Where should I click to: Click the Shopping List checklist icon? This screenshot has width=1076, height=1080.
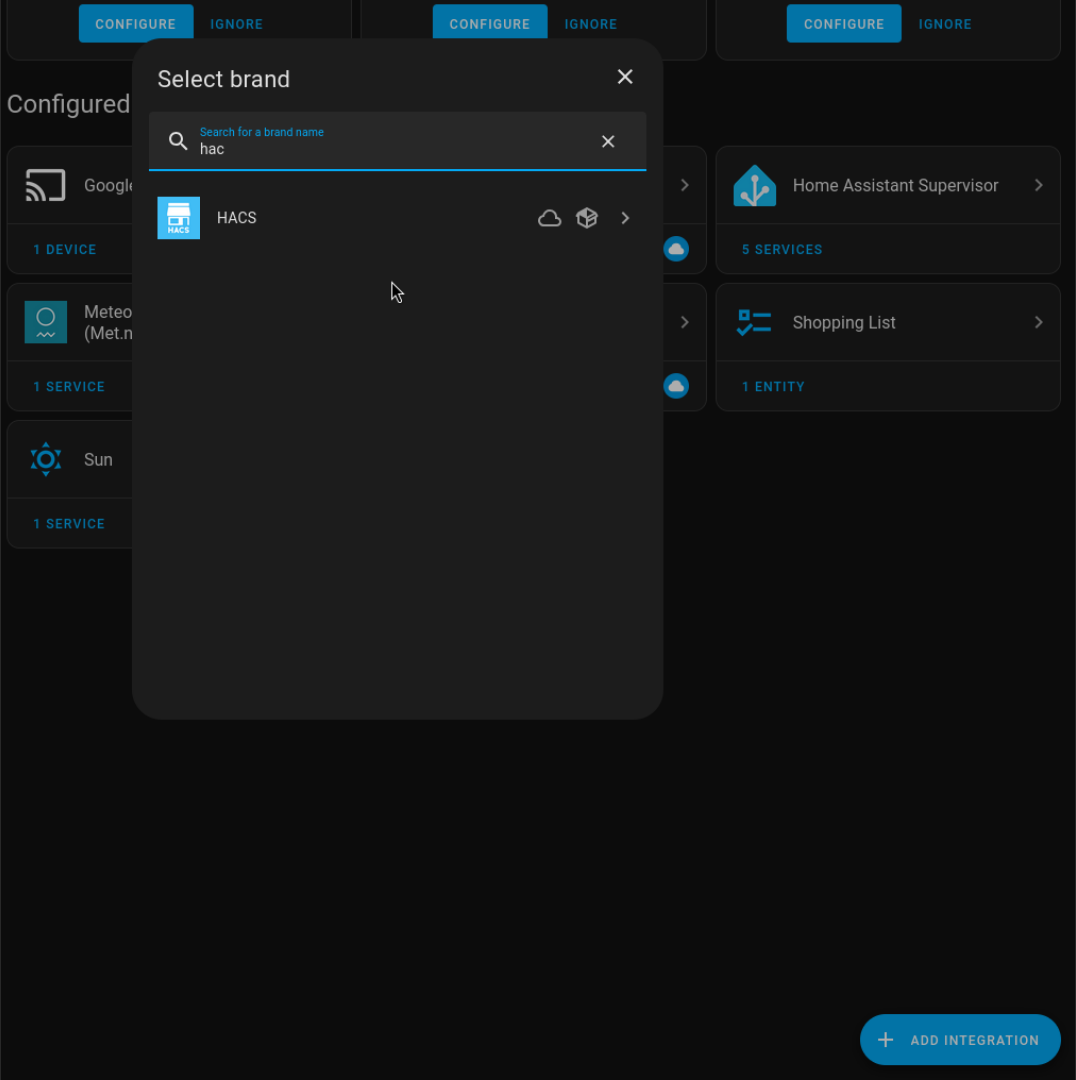point(754,323)
